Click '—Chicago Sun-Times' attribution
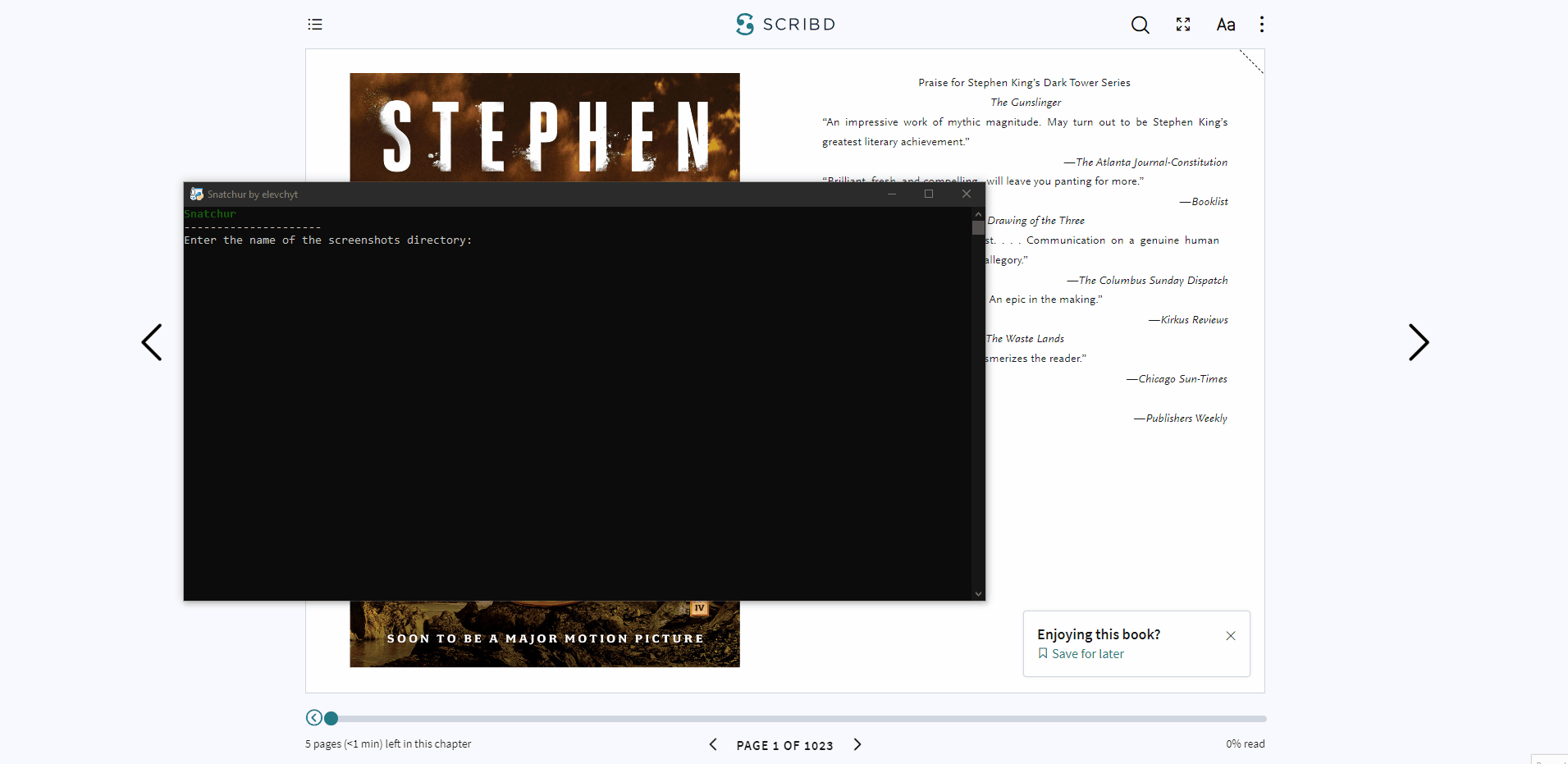Viewport: 1568px width, 764px height. [x=1177, y=379]
